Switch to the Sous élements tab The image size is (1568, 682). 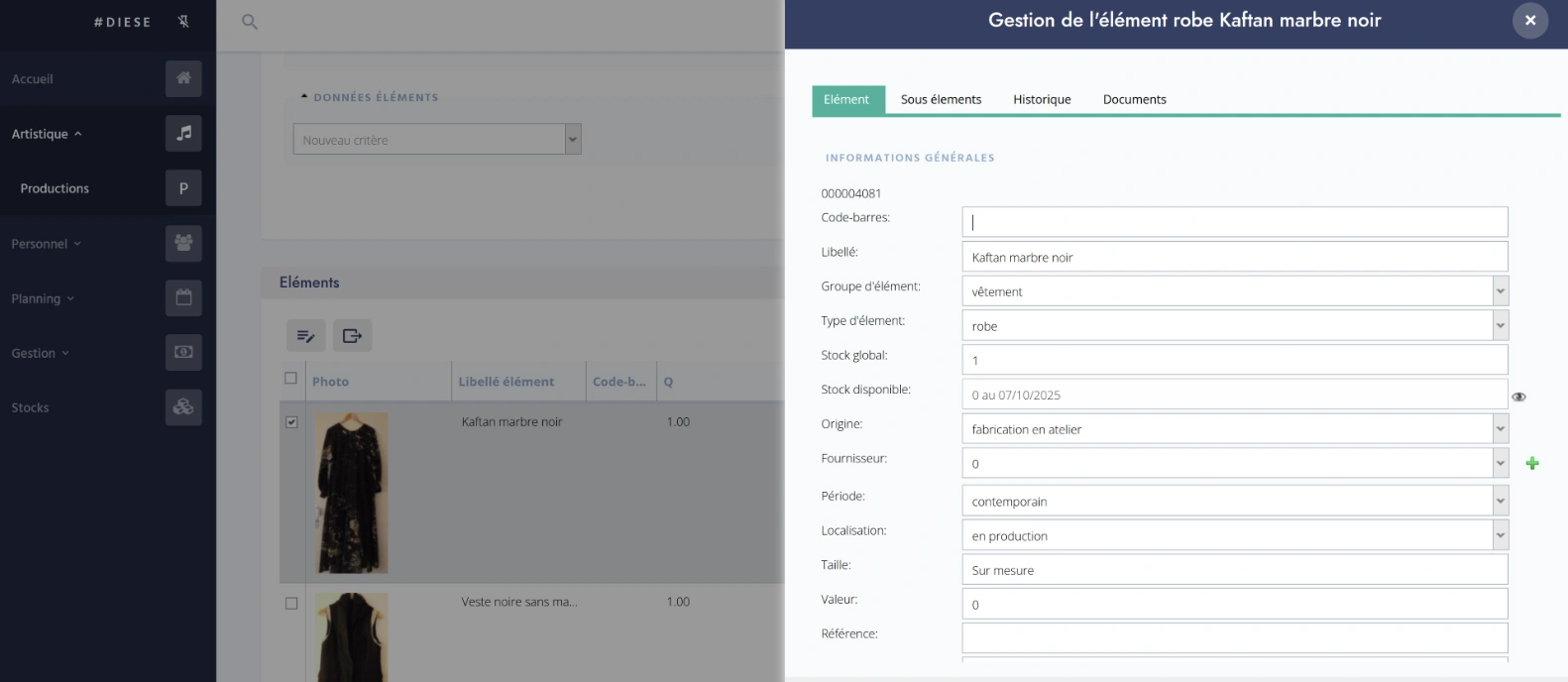(941, 99)
